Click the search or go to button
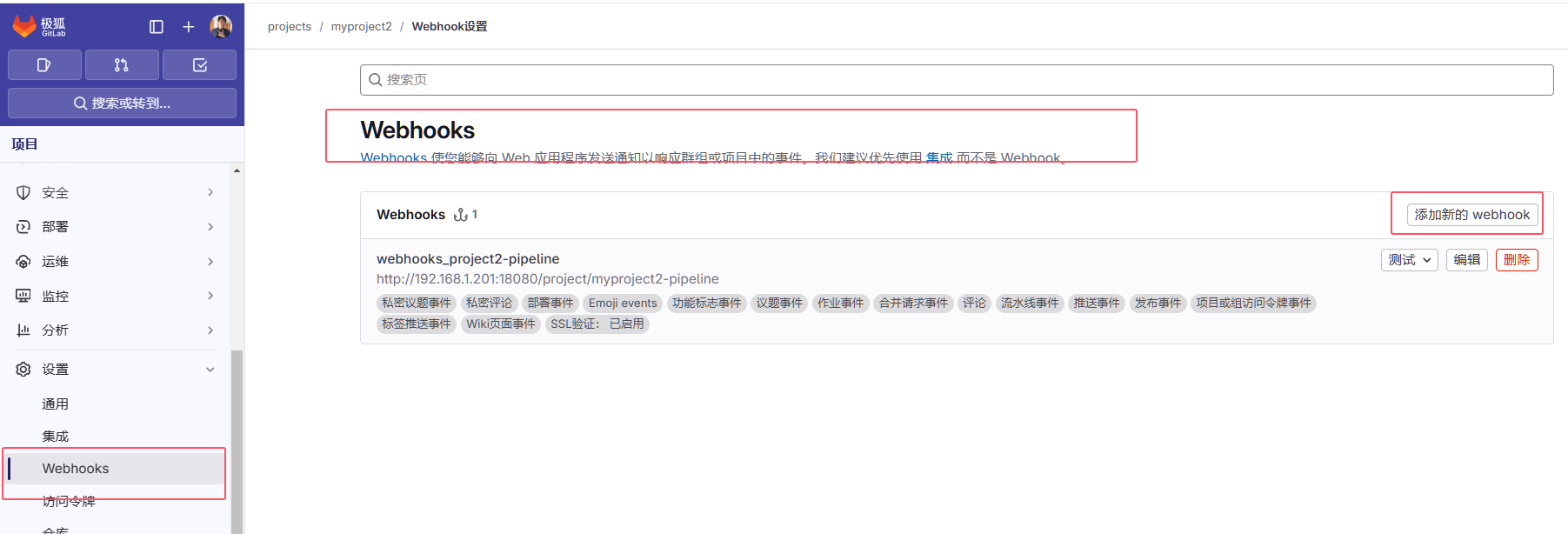This screenshot has width=1568, height=534. coord(122,103)
